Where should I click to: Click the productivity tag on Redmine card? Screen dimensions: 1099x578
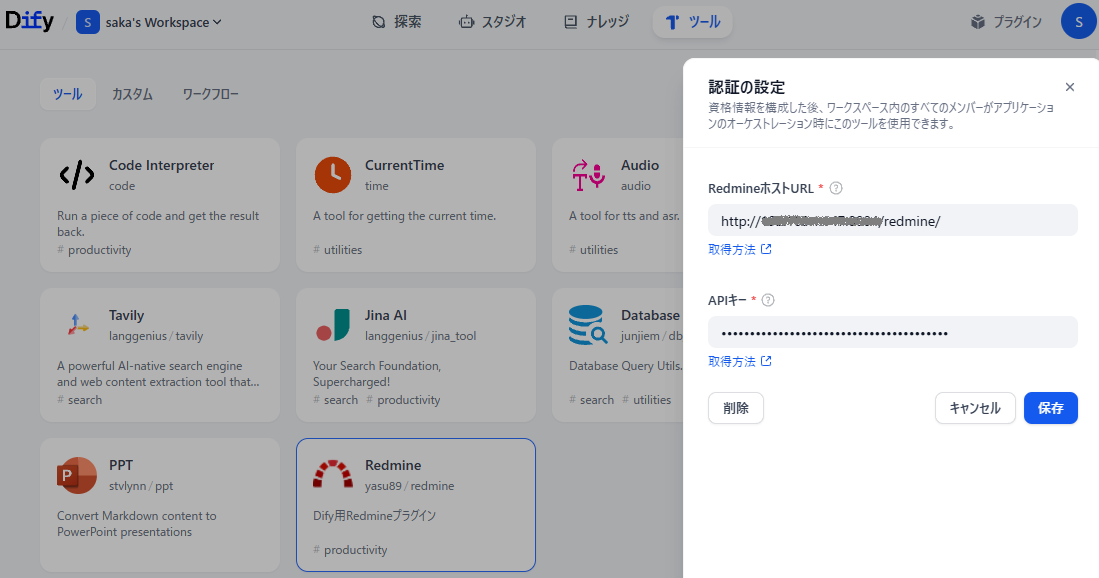click(350, 550)
